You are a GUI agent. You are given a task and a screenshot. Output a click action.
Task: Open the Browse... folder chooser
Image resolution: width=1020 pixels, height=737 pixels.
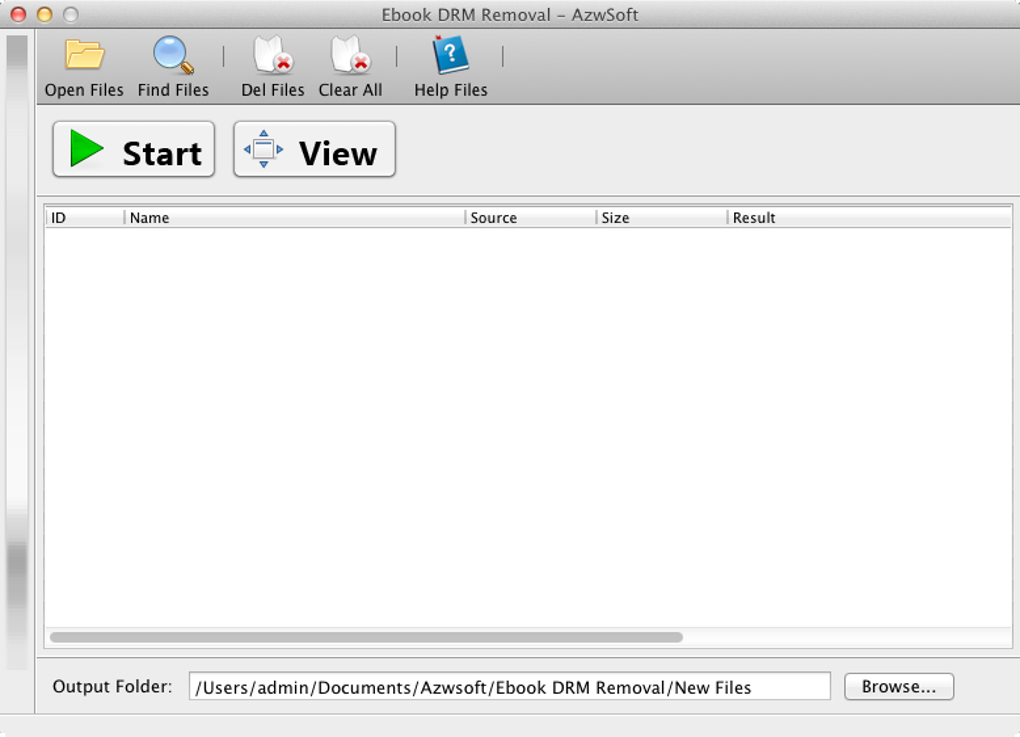tap(899, 686)
